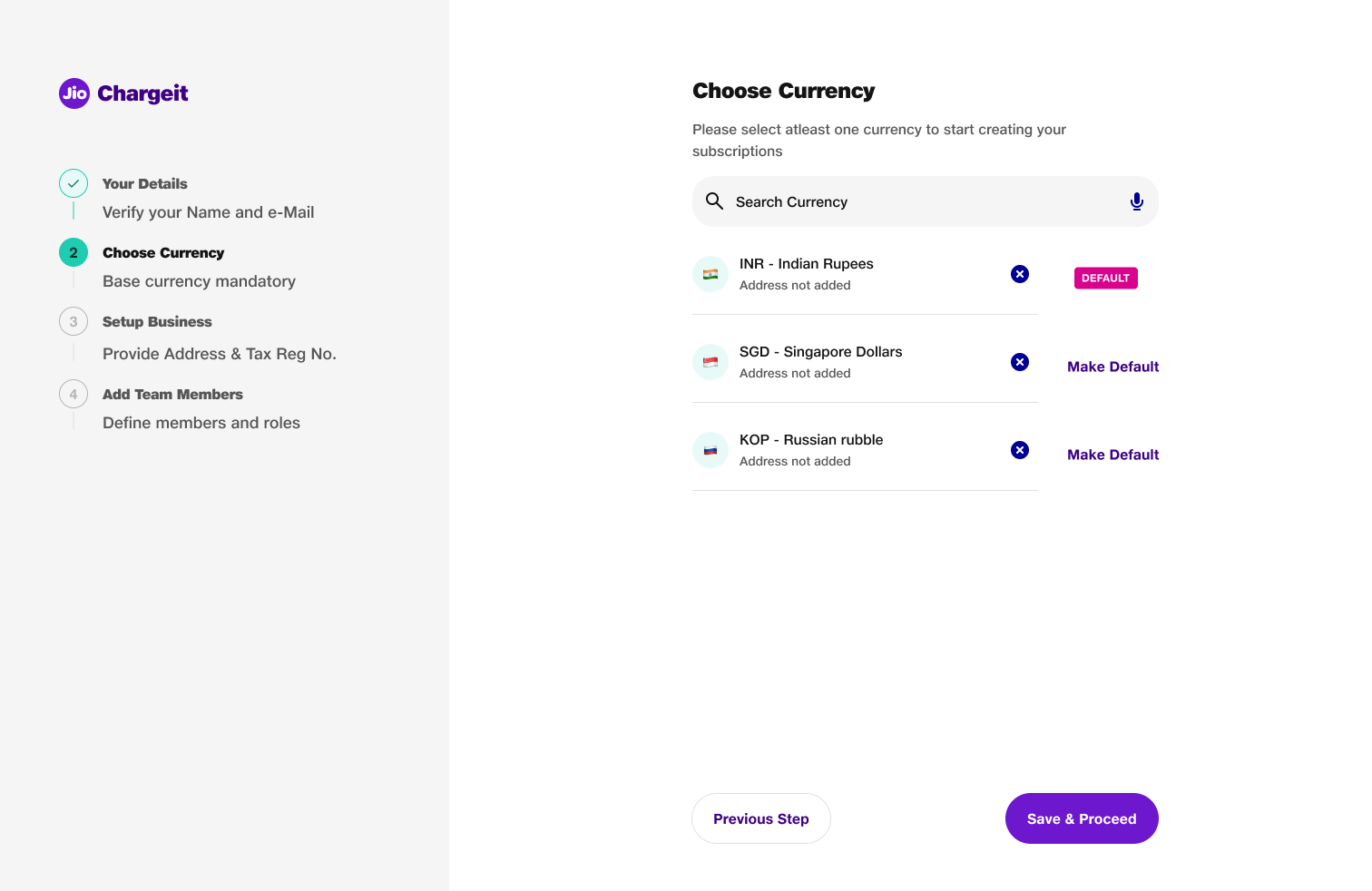Click the completed Your Details checkmark

[x=73, y=183]
